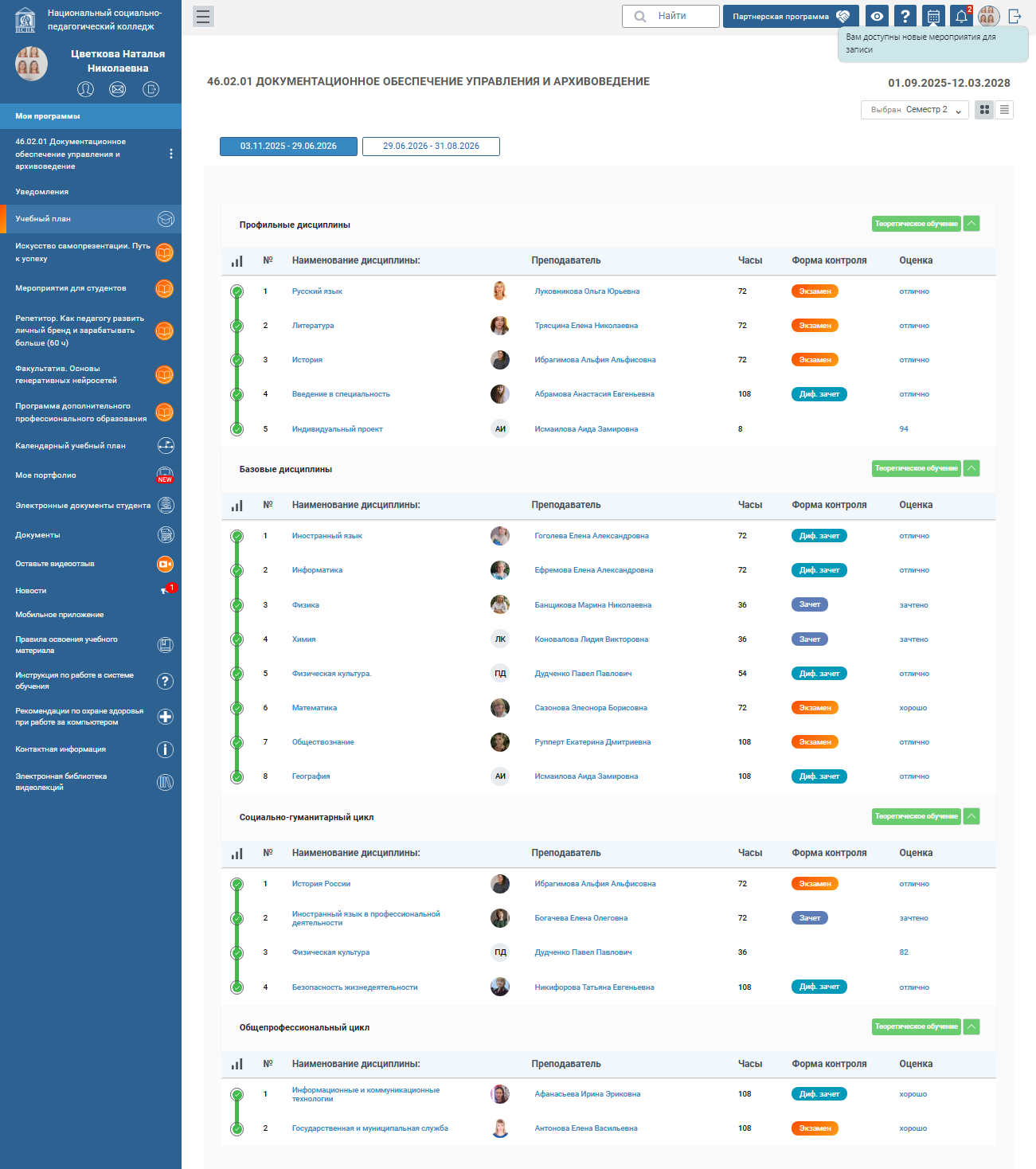Open the Contact information icon in the sidebar
The width and height of the screenshot is (1036, 1169).
(x=165, y=749)
